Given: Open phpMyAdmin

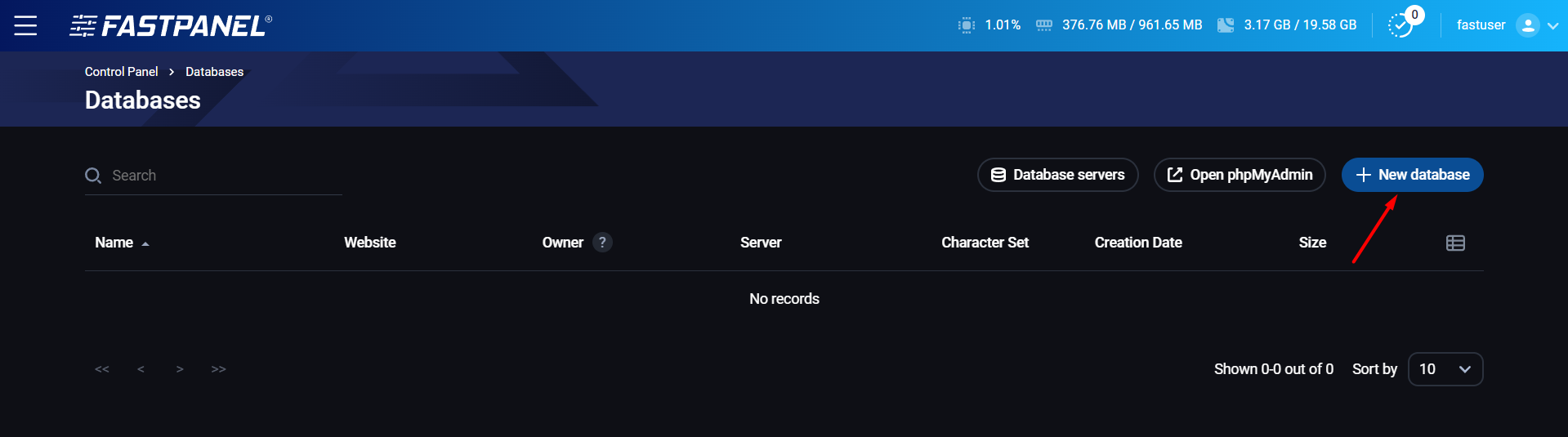Looking at the screenshot, I should click(1239, 175).
